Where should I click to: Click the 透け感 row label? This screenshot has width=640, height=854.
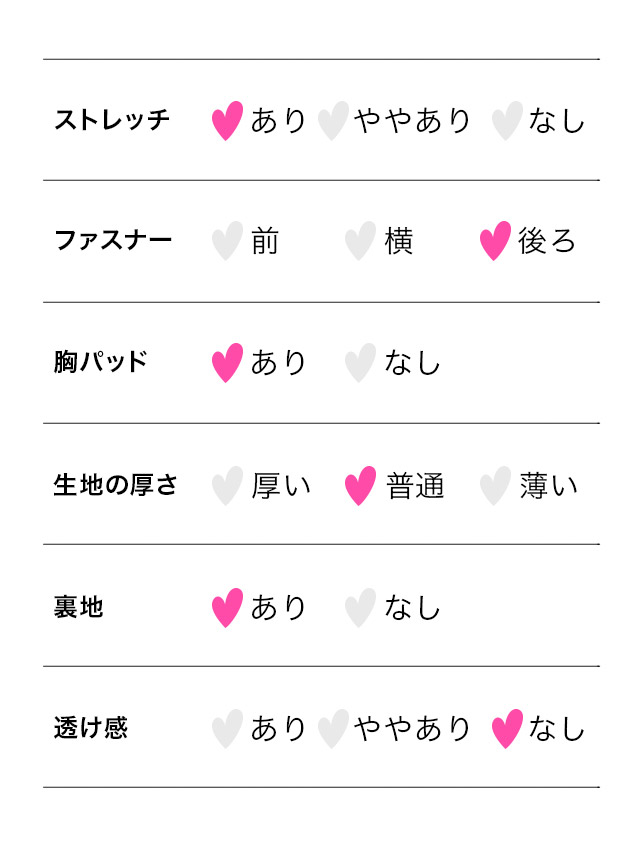click(x=90, y=728)
